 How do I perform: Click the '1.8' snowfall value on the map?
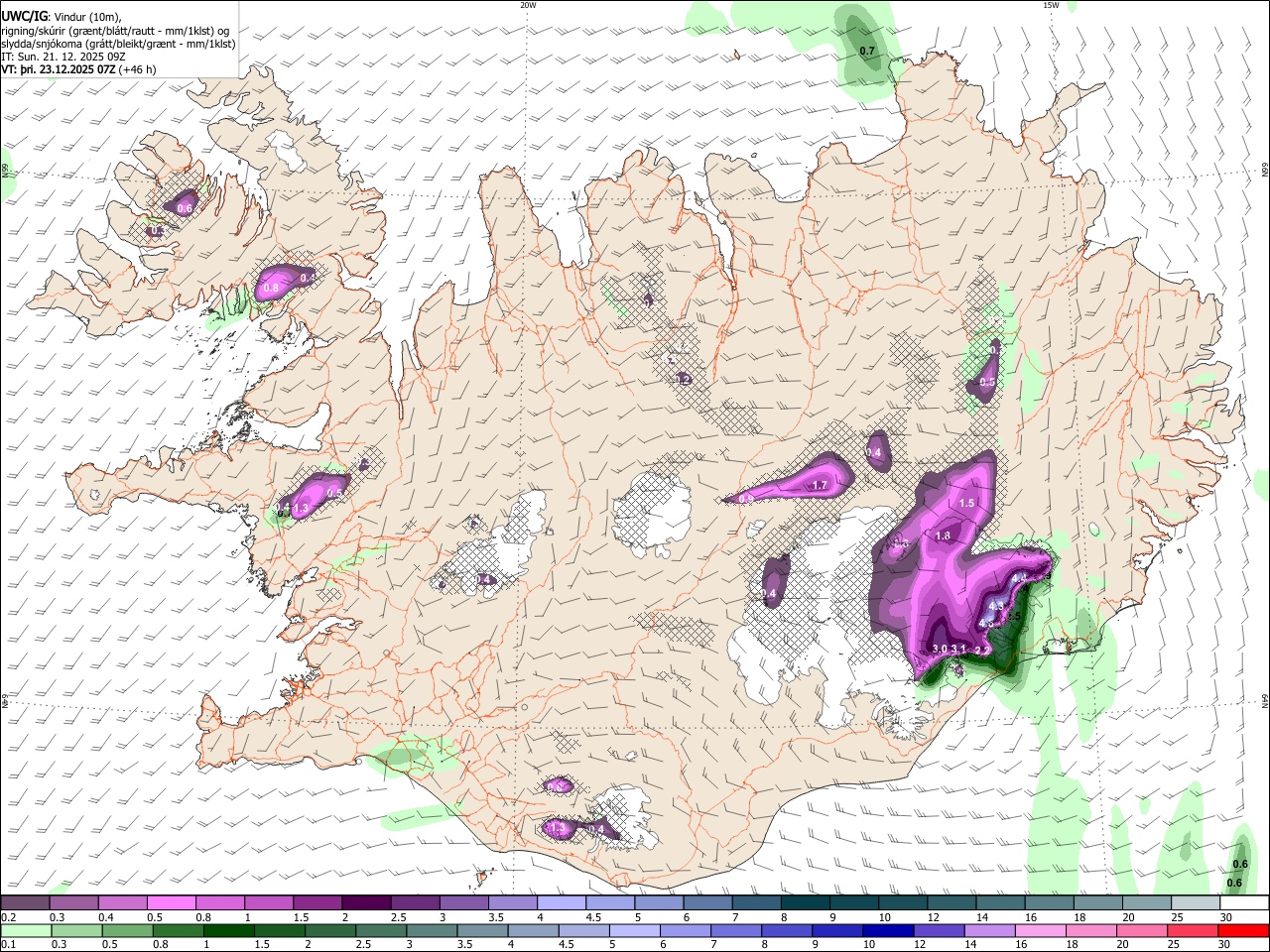[944, 535]
